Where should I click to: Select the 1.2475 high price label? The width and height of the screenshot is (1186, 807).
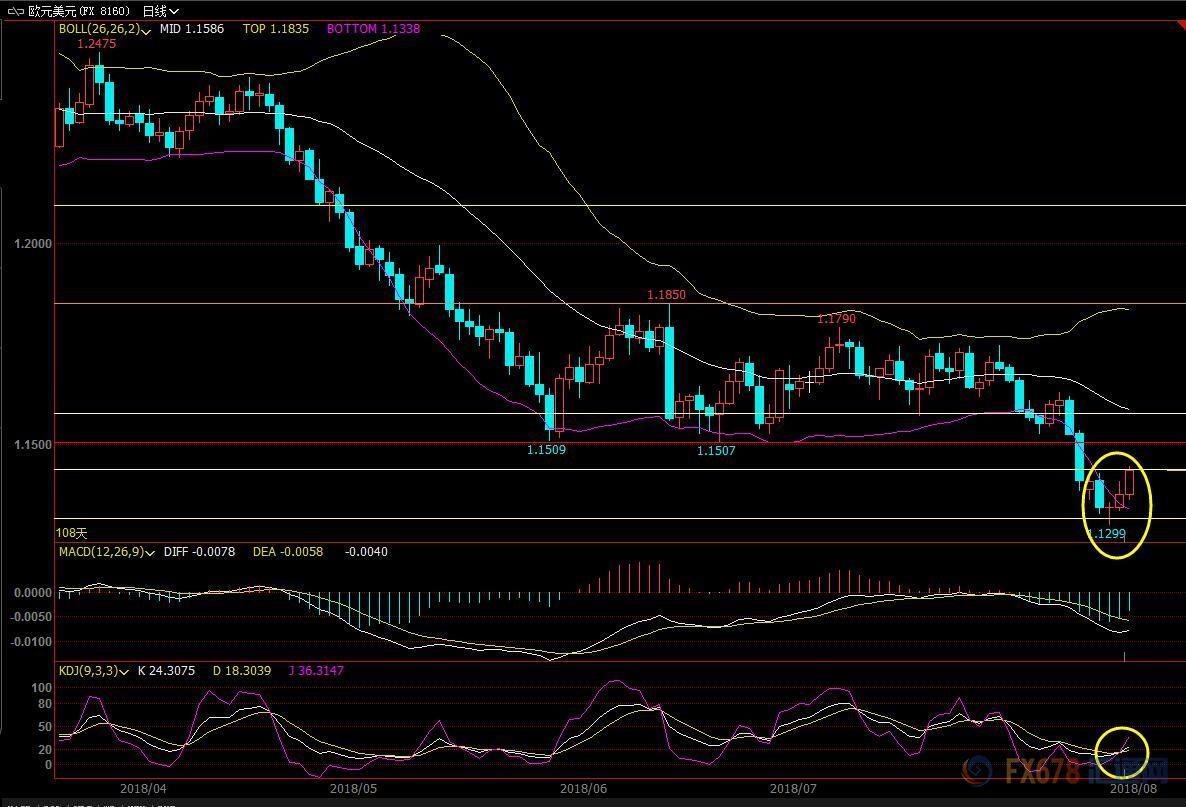[95, 44]
